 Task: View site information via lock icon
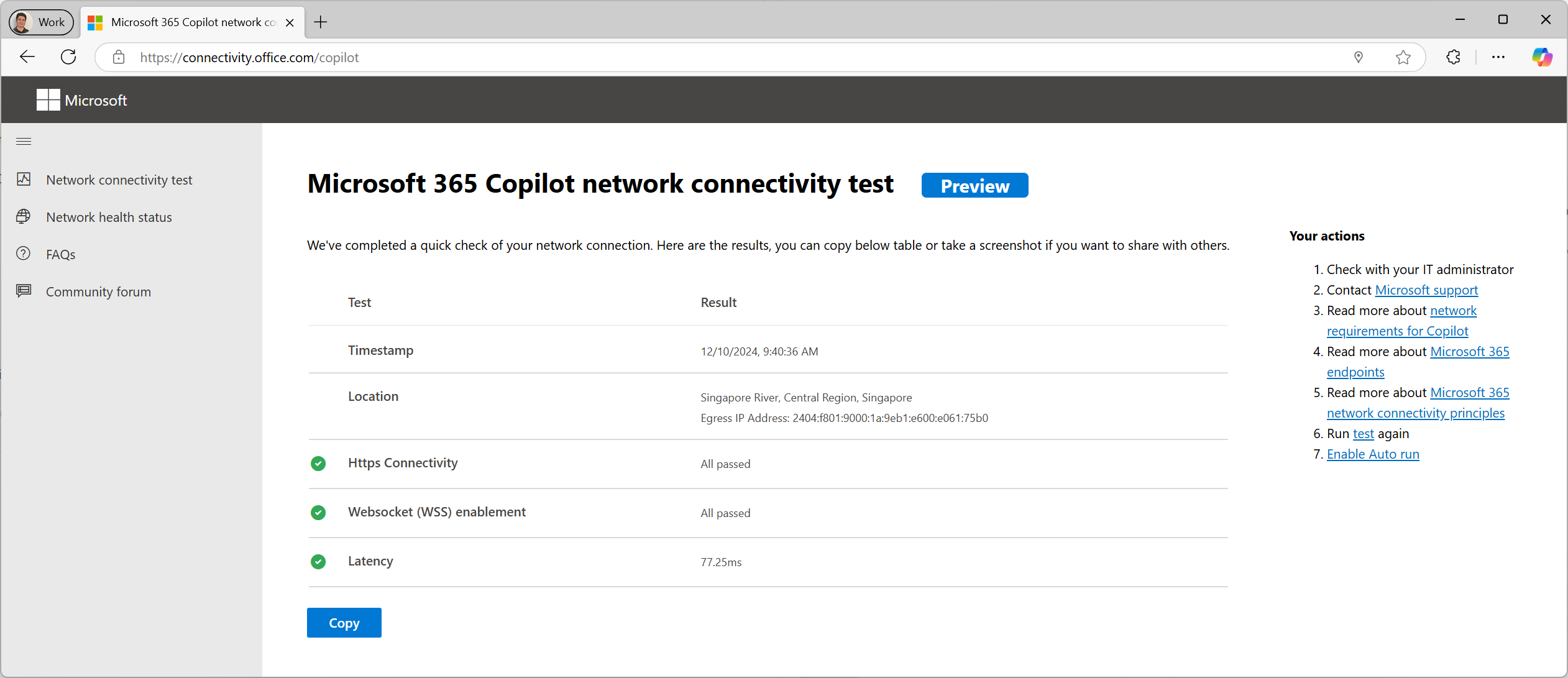(119, 57)
